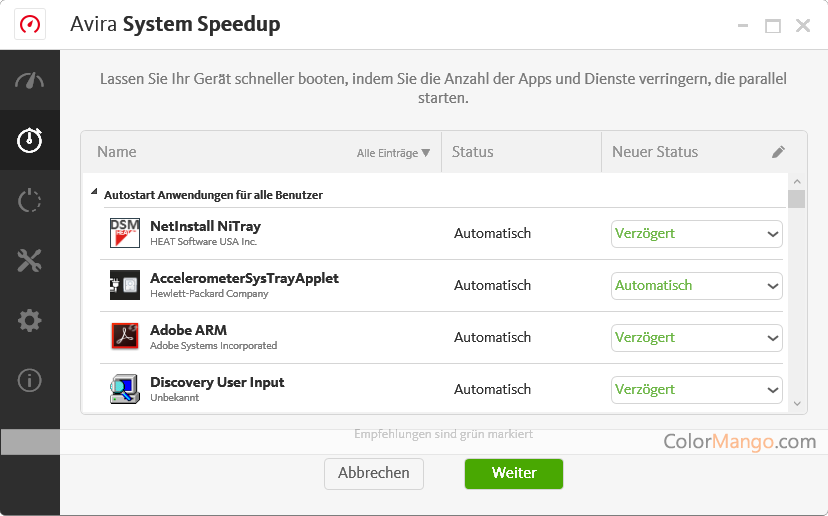Click the Adobe ARM red icon
Screen dimensions: 828x516
point(125,337)
